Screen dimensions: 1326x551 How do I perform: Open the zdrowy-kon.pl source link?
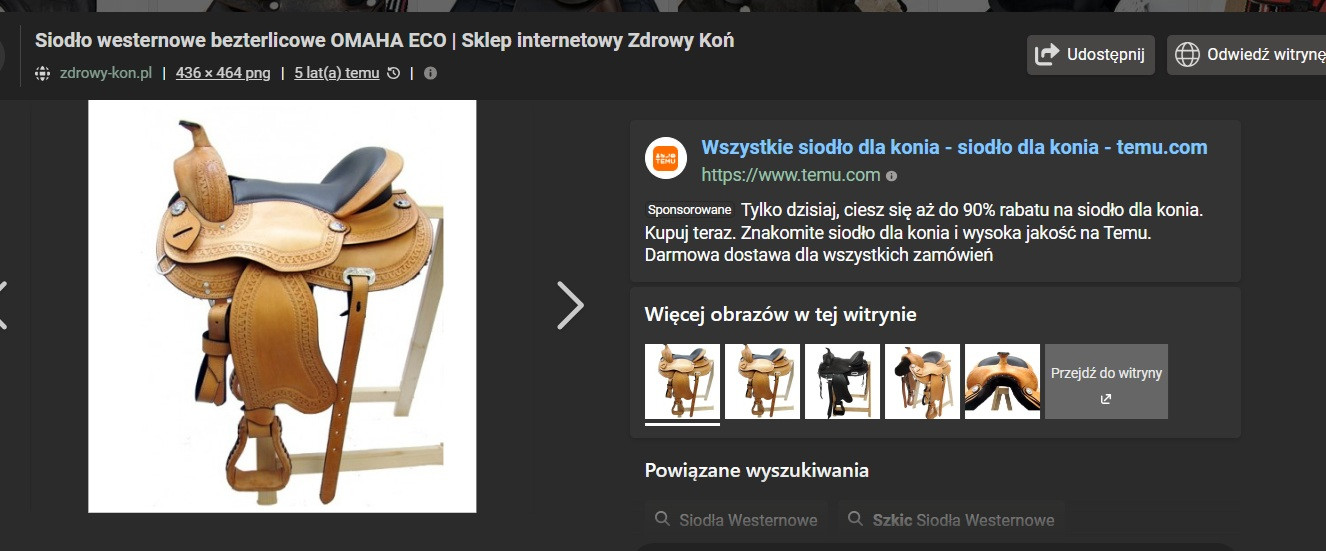click(106, 73)
